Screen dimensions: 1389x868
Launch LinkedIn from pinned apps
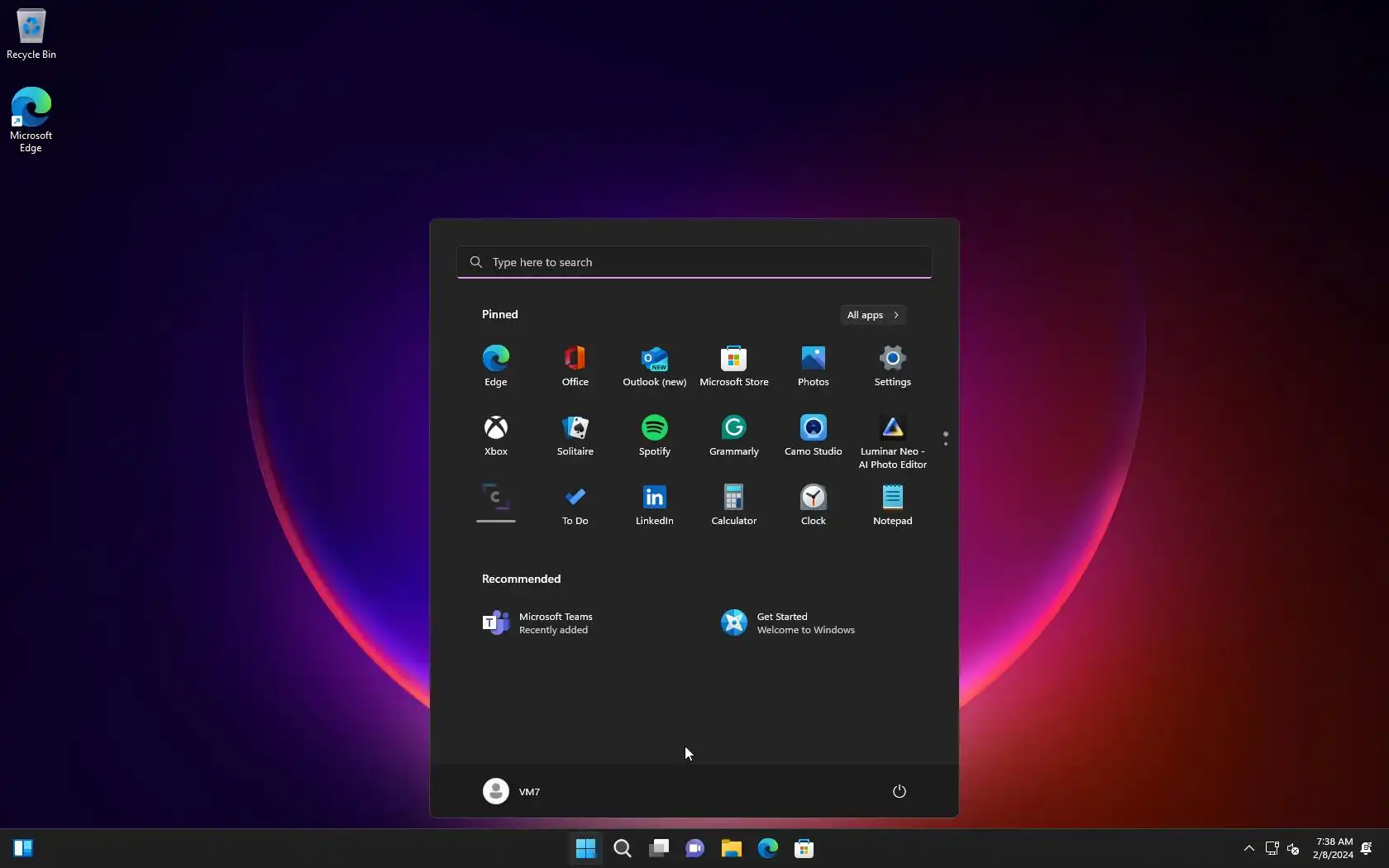click(655, 505)
